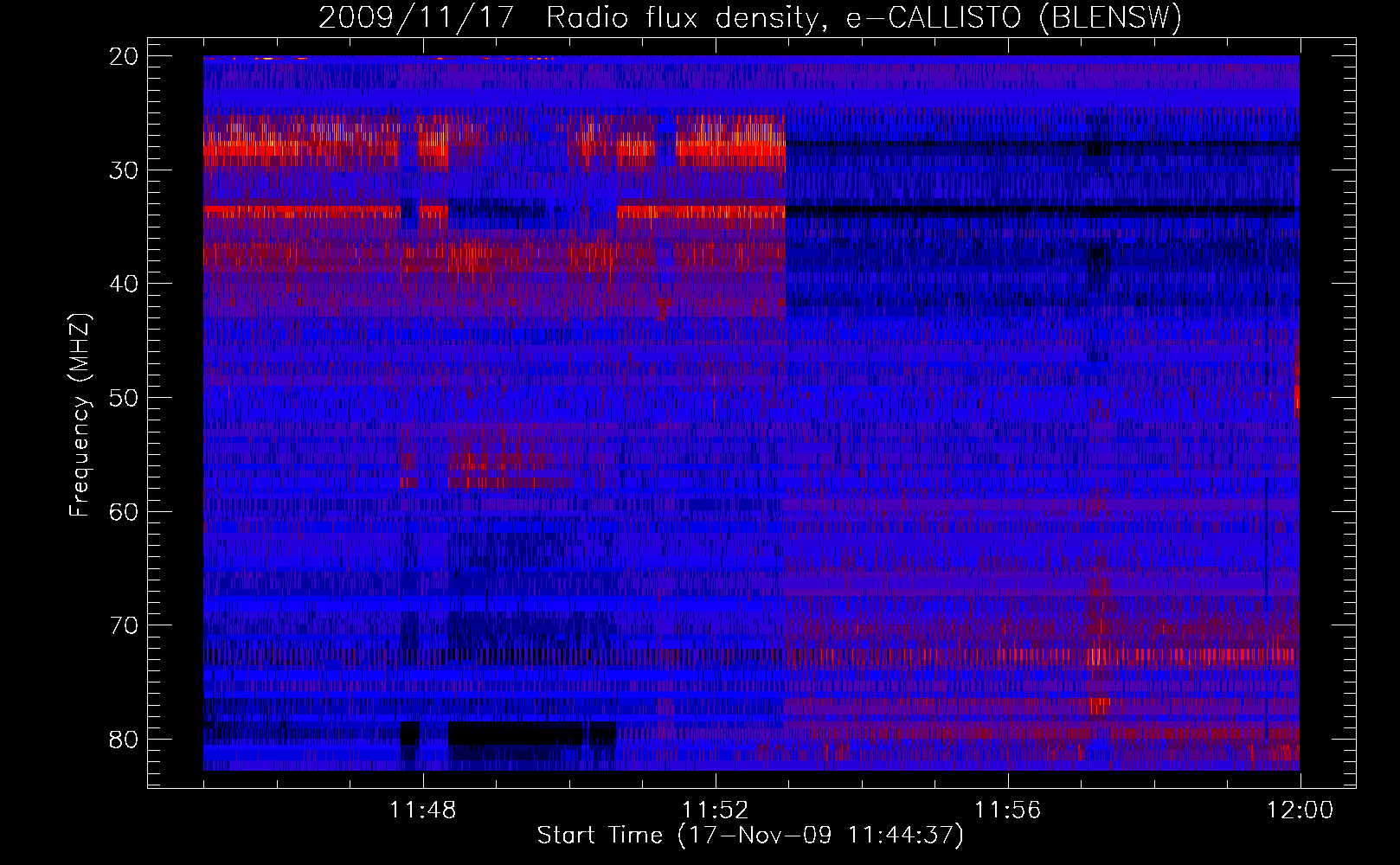
Task: Click the 'Start Time (17-Nov-09 11:44:37)' axis label
Action: pos(750,836)
